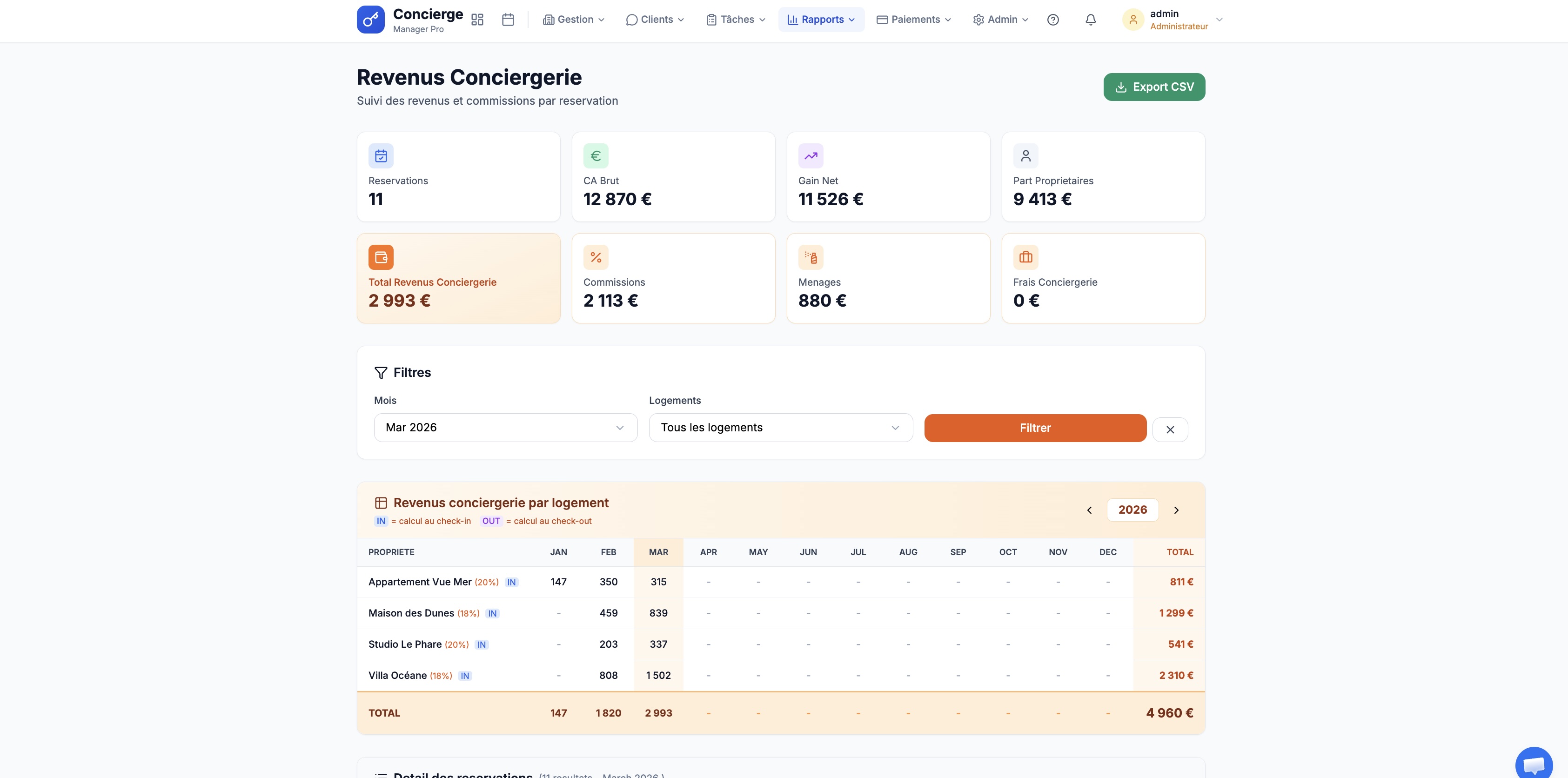The height and width of the screenshot is (778, 1568).
Task: Click the notification bell icon
Action: tap(1090, 20)
